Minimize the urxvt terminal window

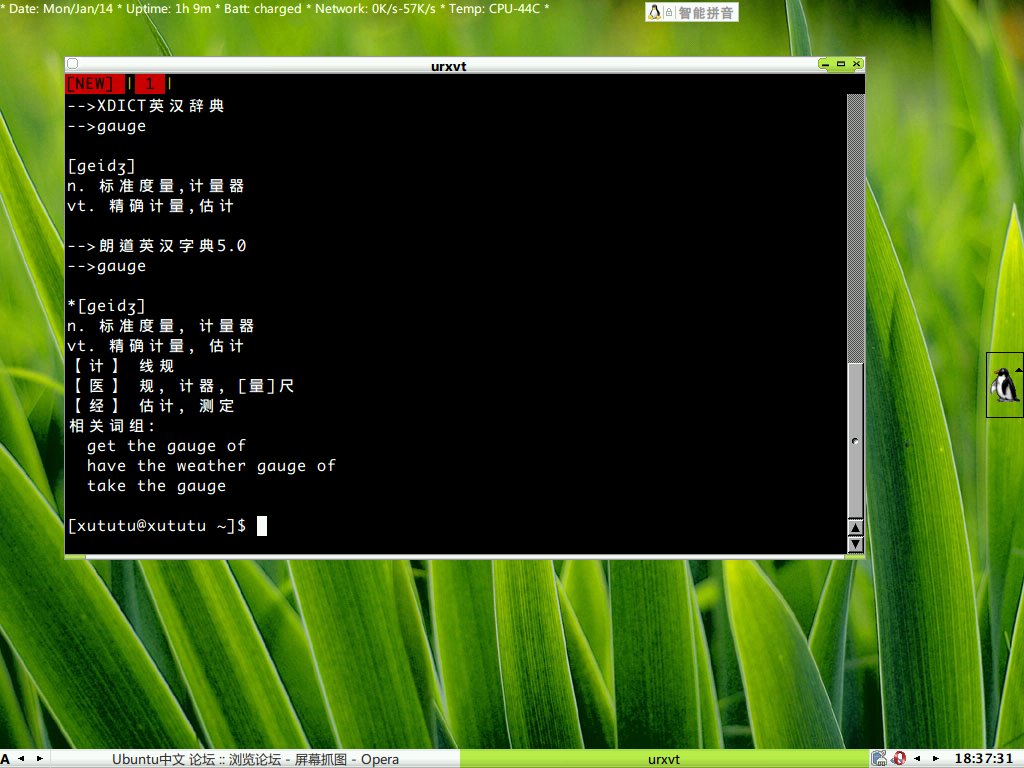[x=825, y=64]
